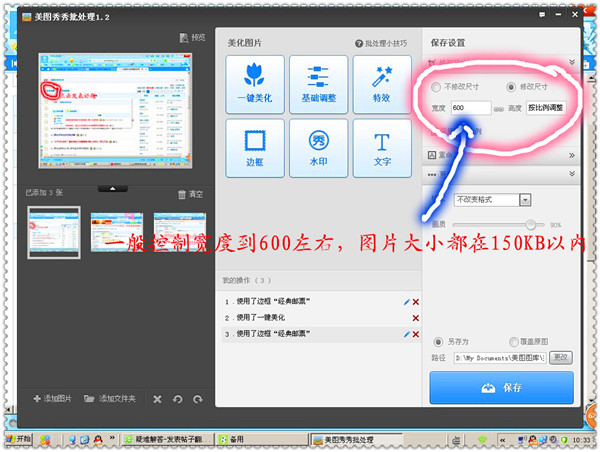Click 更改 to change save path
The height and width of the screenshot is (452, 600).
click(561, 358)
